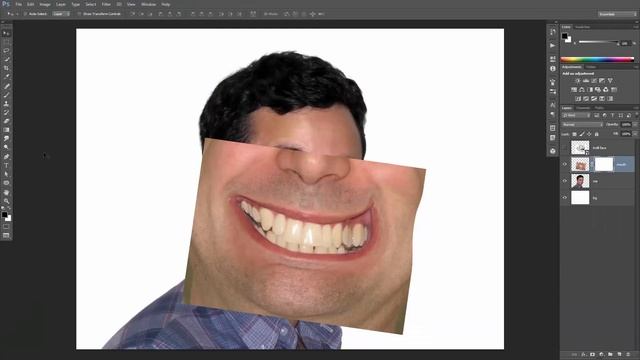Toggle lock all for the layer

(596, 134)
